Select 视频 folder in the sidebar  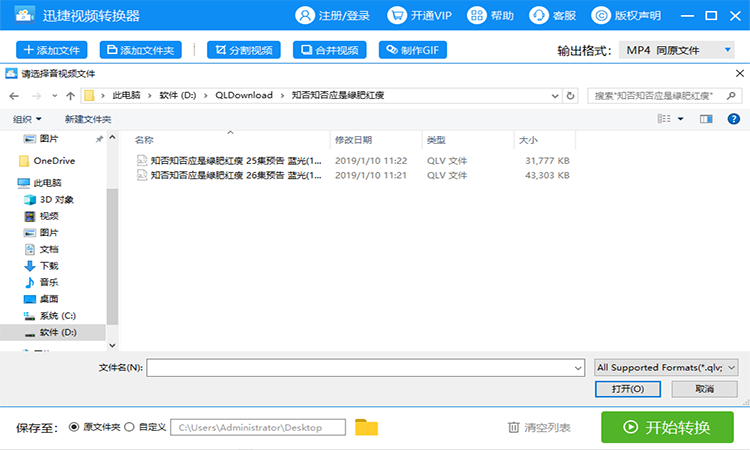coord(42,216)
